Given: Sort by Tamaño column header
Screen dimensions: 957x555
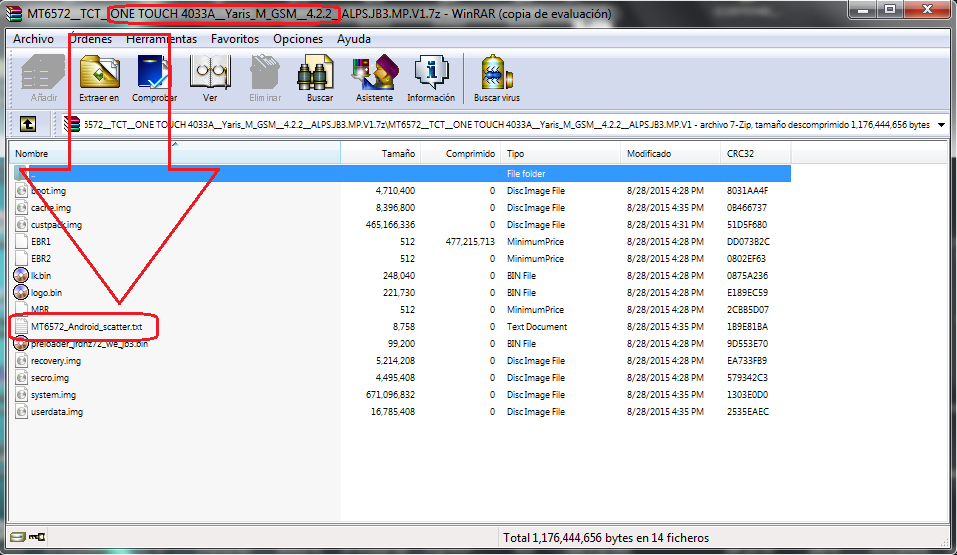Looking at the screenshot, I should click(381, 153).
